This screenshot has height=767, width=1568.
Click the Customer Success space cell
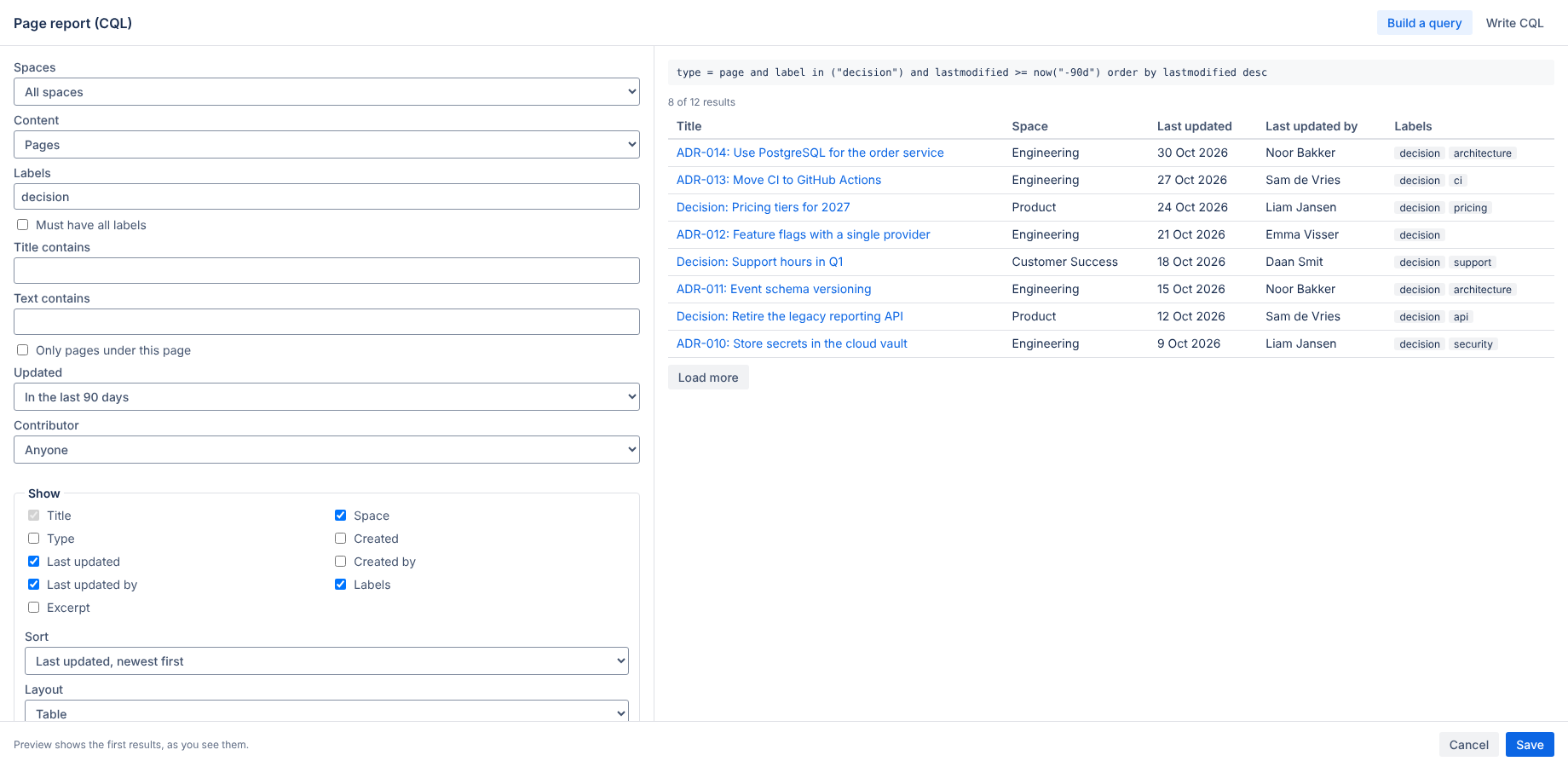pos(1064,262)
